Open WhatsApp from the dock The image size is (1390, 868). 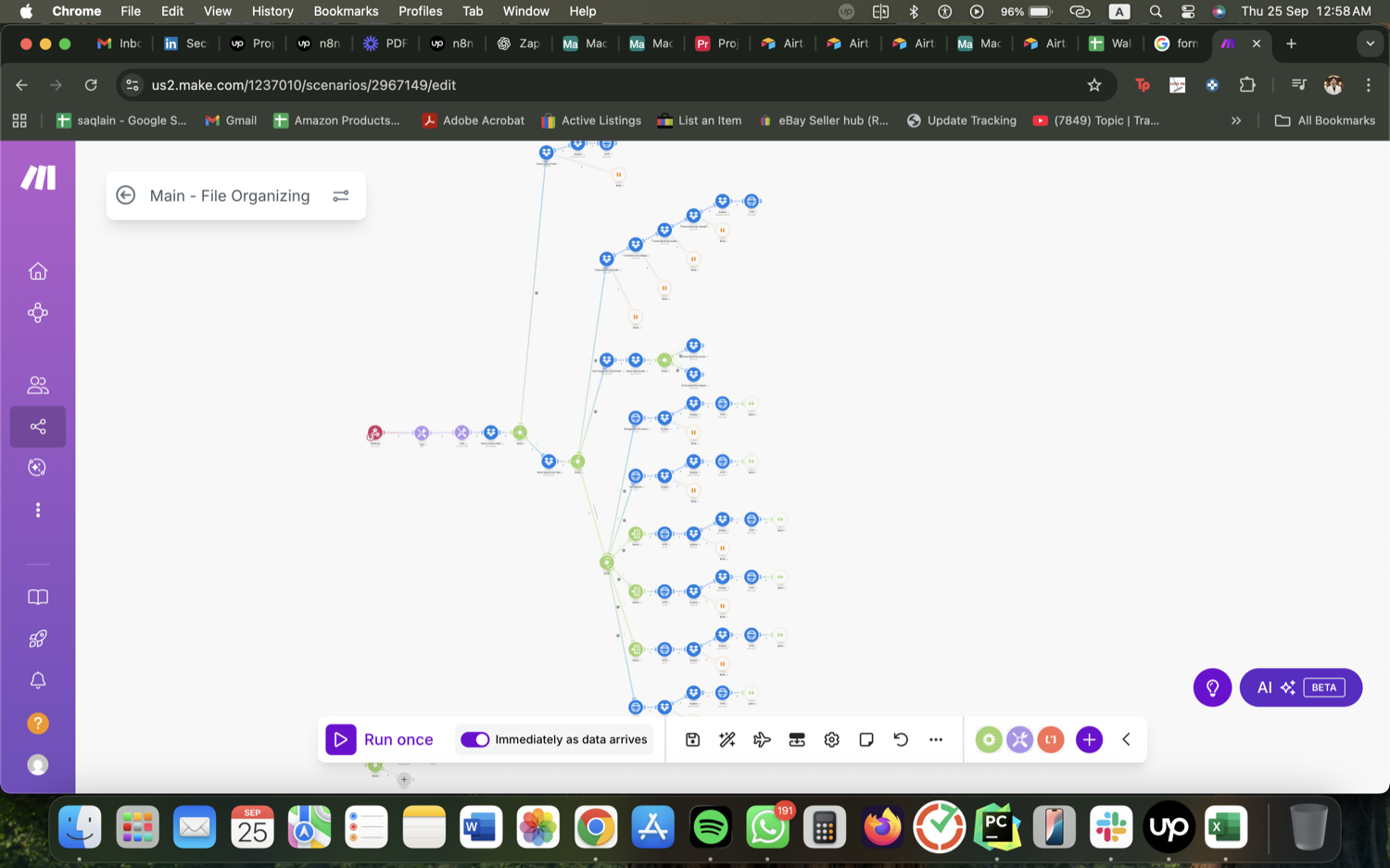point(767,827)
